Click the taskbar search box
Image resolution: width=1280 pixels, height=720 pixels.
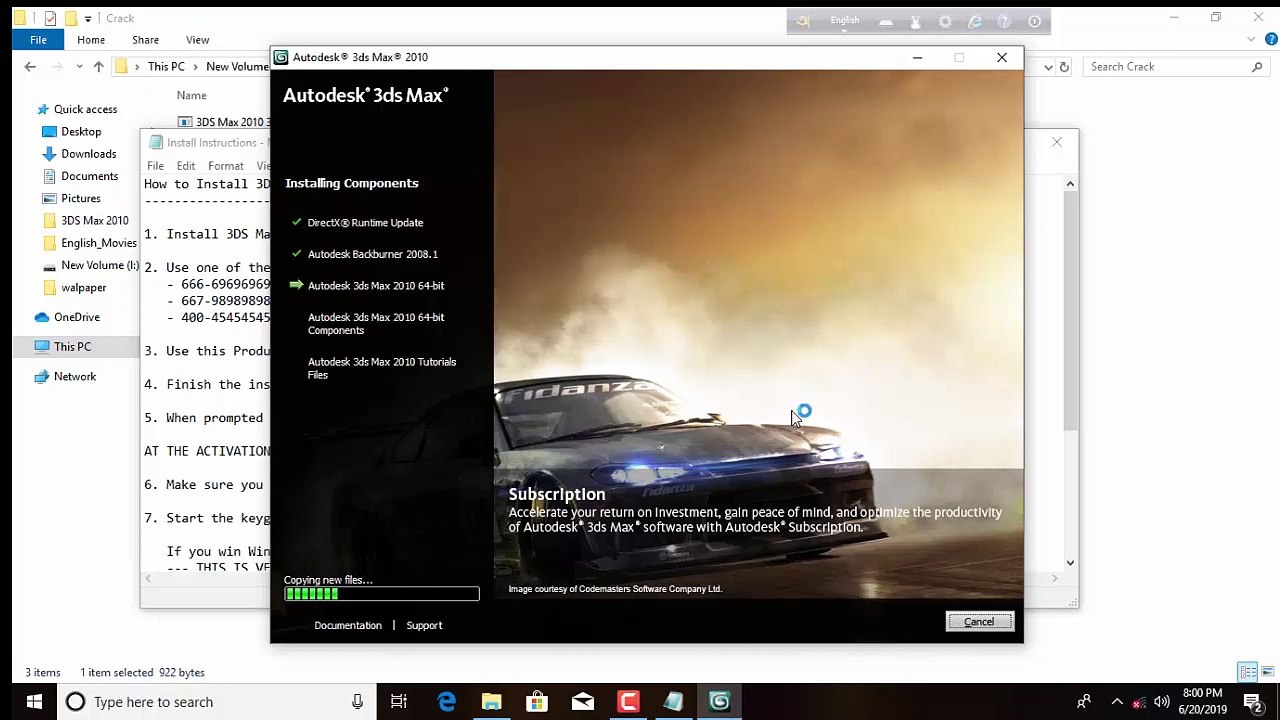pos(215,702)
